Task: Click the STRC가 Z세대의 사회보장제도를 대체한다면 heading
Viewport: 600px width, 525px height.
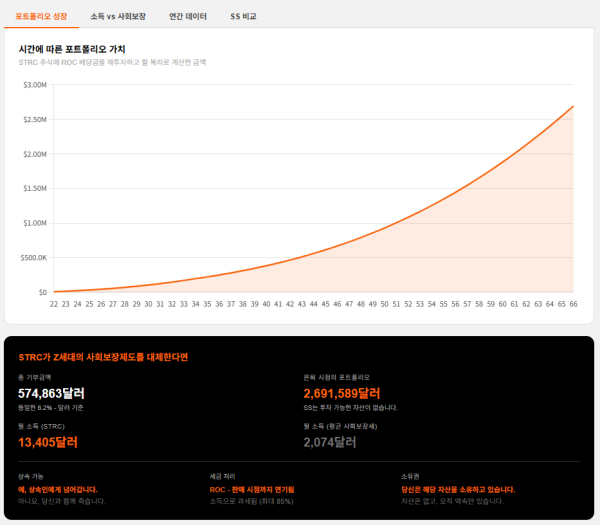Action: (103, 357)
